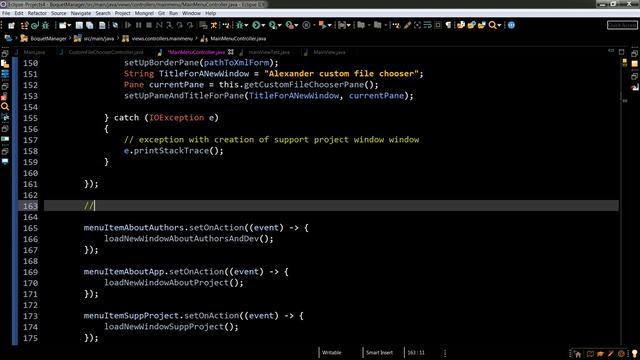Click the Package Explorer icon in the left sidebar
640x360 pixels.
5,64
